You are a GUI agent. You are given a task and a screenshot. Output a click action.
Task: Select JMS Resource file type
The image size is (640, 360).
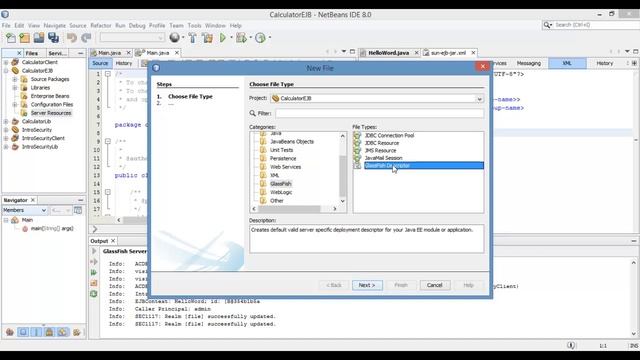380,151
